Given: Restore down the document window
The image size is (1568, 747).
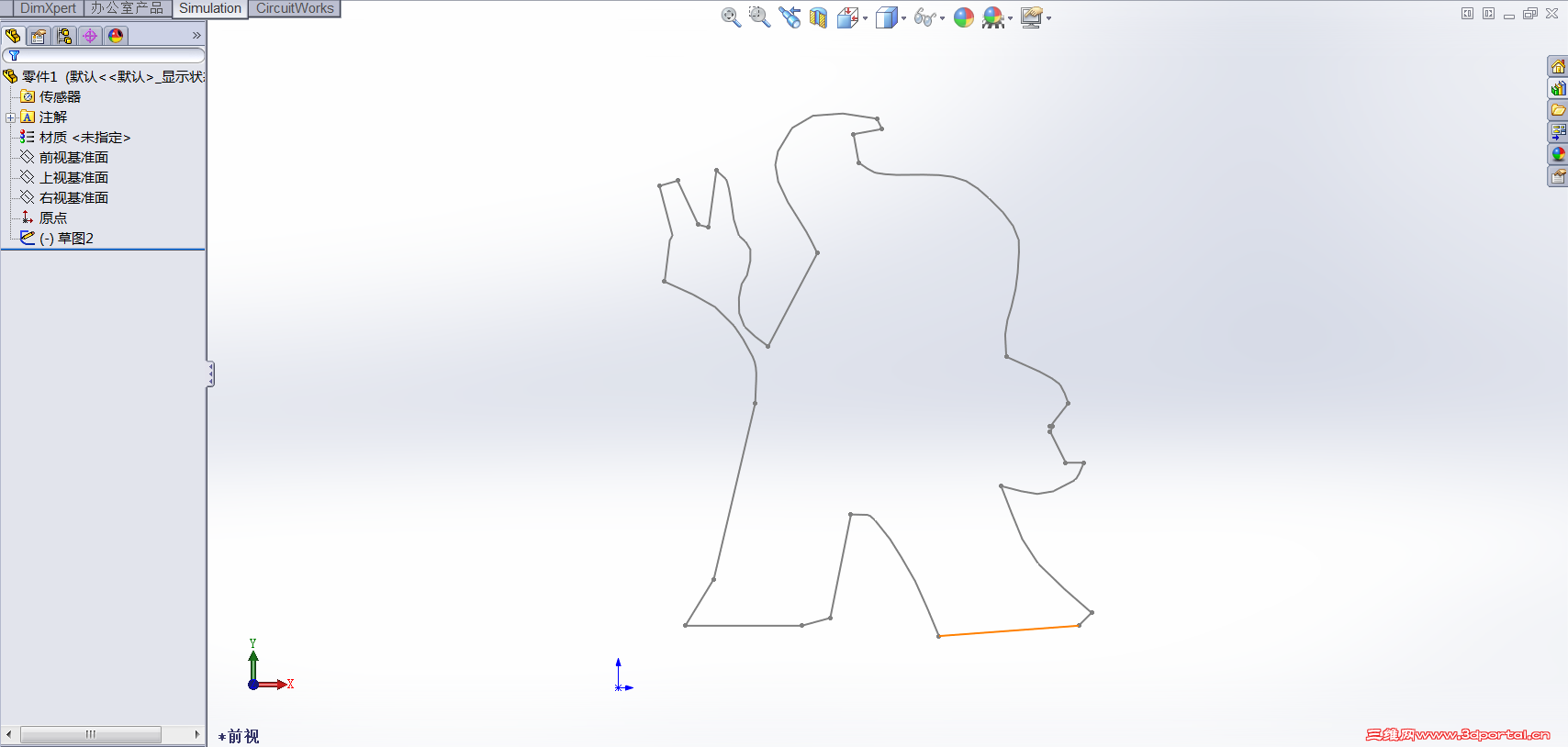Looking at the screenshot, I should coord(1530,14).
